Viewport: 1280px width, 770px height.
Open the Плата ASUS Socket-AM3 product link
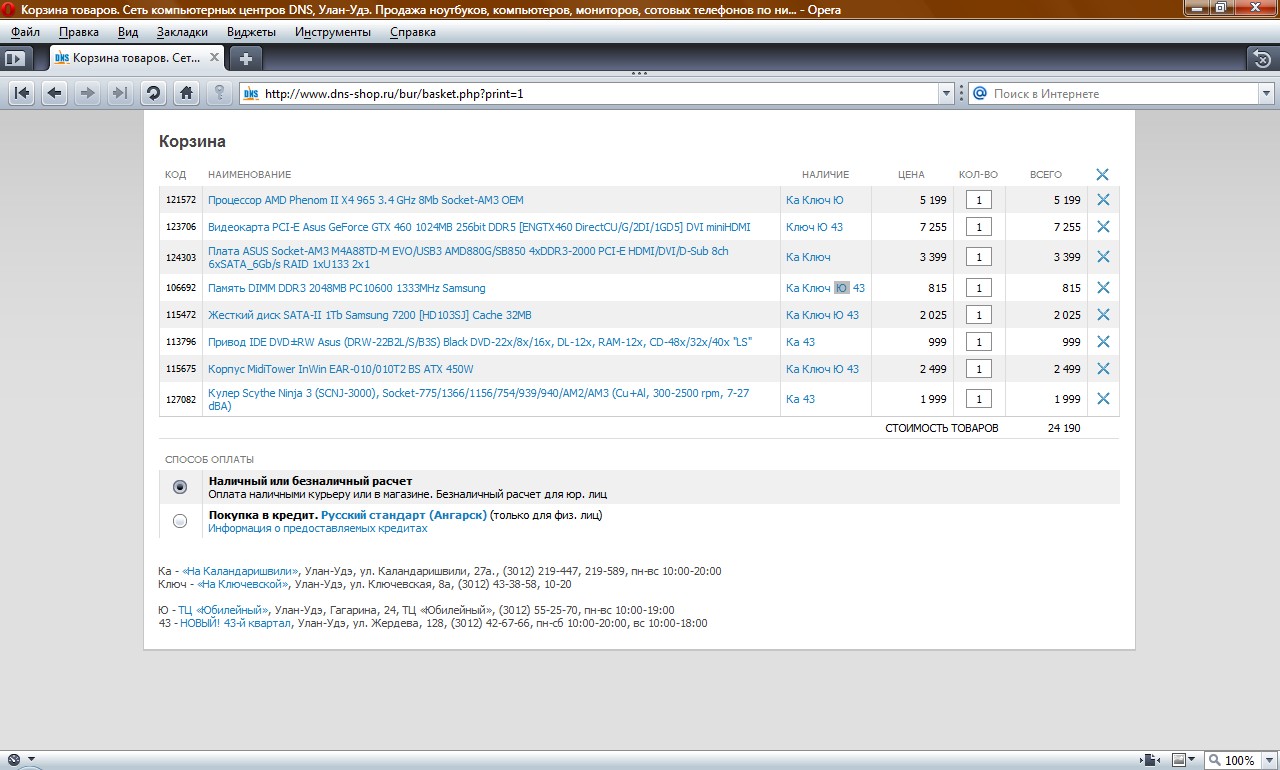click(x=468, y=257)
